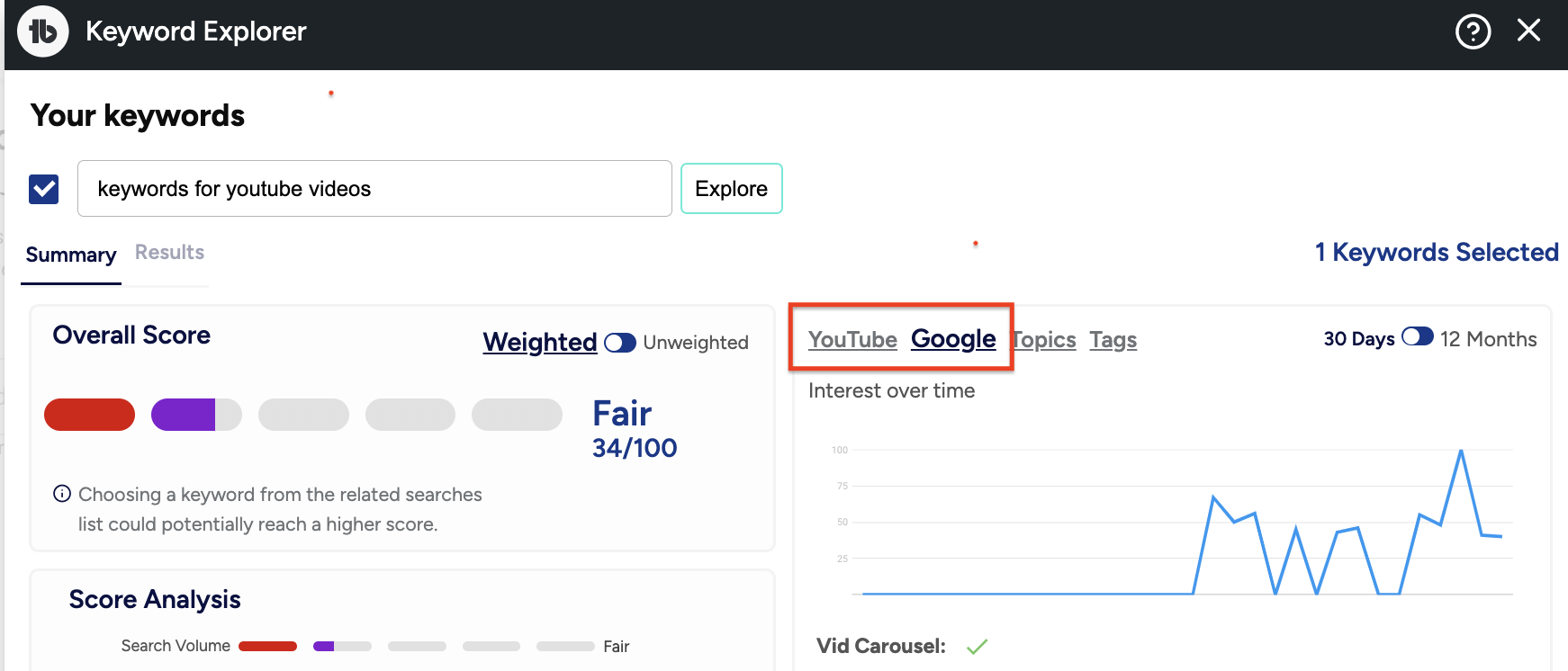Viewport: 1568px width, 671px height.
Task: Click the peak of the interest chart
Action: (1460, 451)
